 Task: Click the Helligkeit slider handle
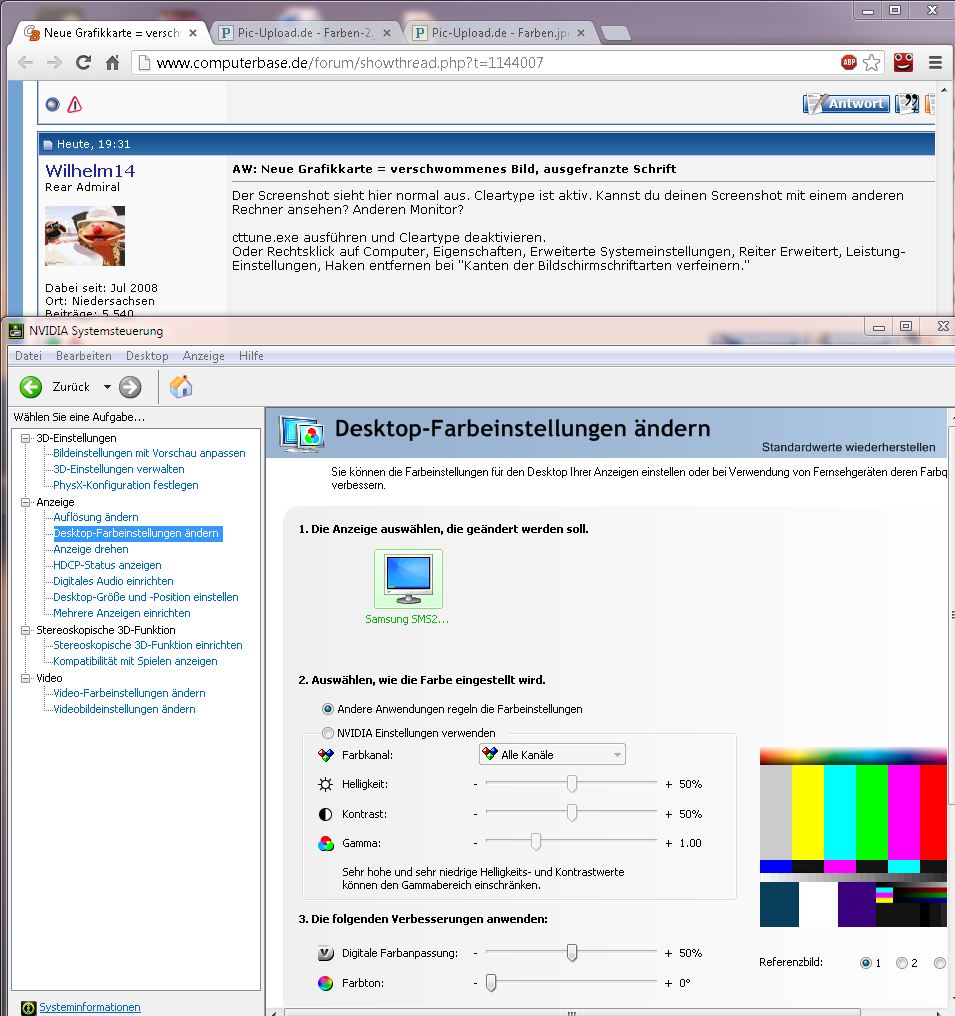click(571, 784)
